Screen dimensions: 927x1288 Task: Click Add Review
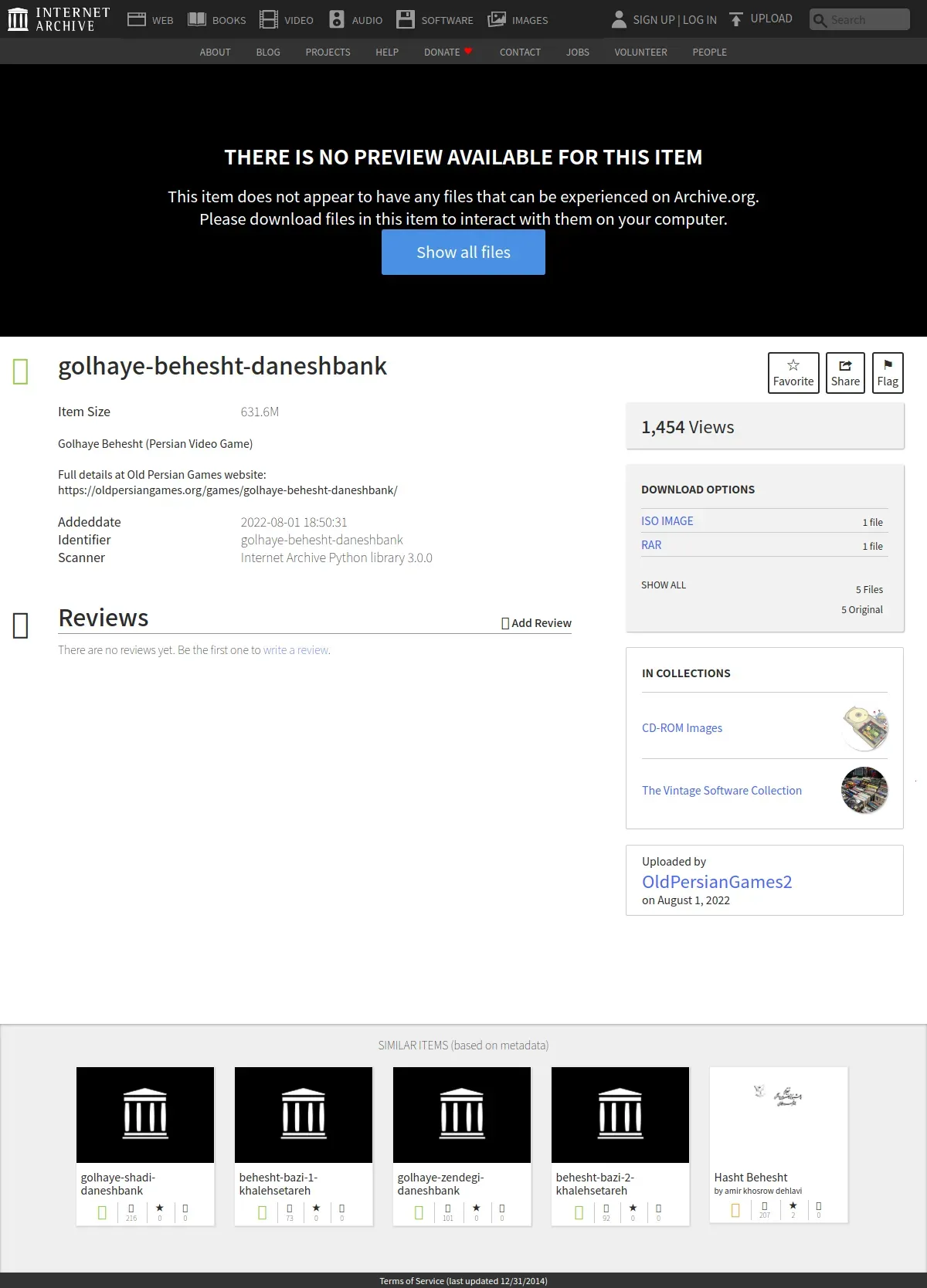(536, 623)
